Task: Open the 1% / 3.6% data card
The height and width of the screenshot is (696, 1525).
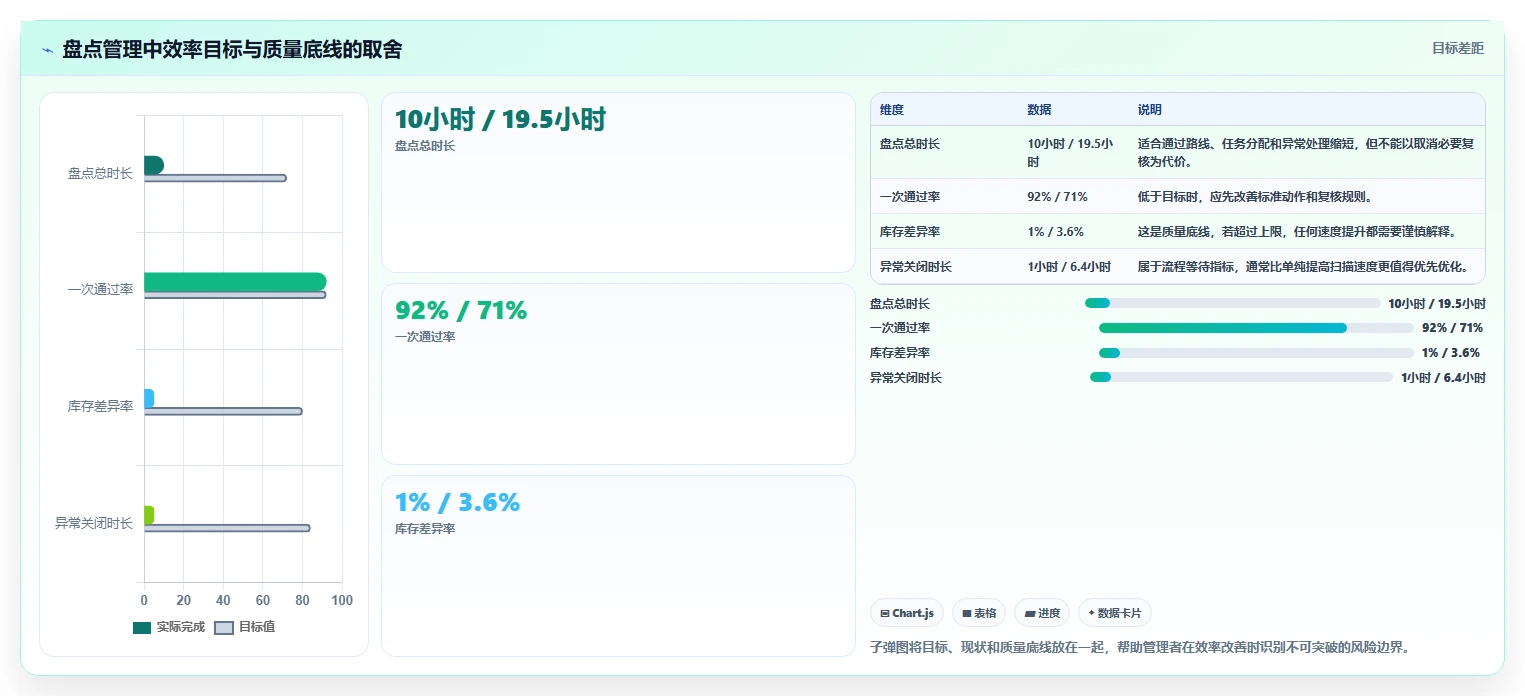Action: (618, 566)
